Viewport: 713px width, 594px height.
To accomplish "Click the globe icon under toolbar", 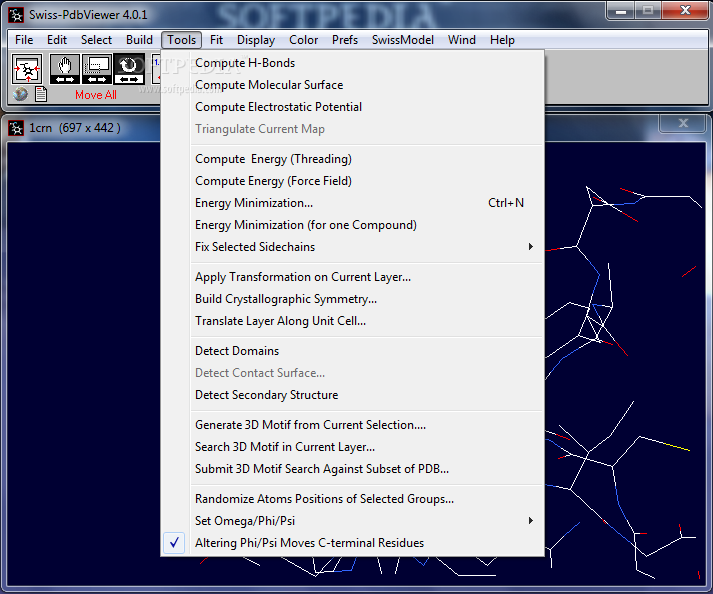I will [x=20, y=94].
